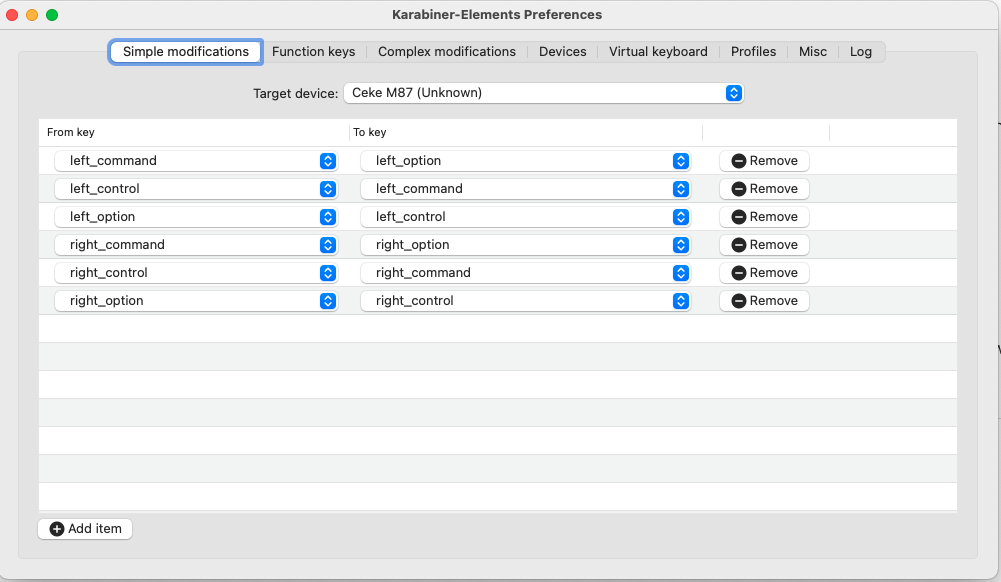Click the first empty row in the table
The image size is (1001, 582).
click(x=497, y=329)
